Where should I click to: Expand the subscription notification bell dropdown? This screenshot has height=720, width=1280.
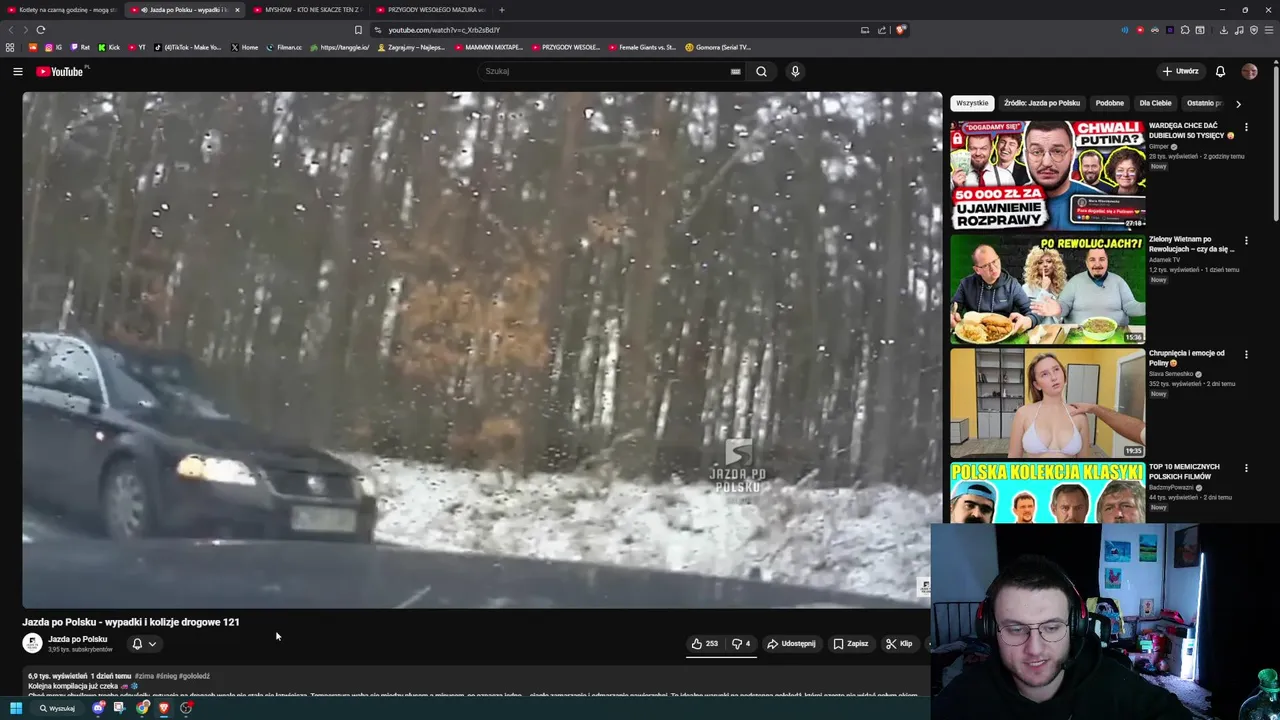point(144,643)
